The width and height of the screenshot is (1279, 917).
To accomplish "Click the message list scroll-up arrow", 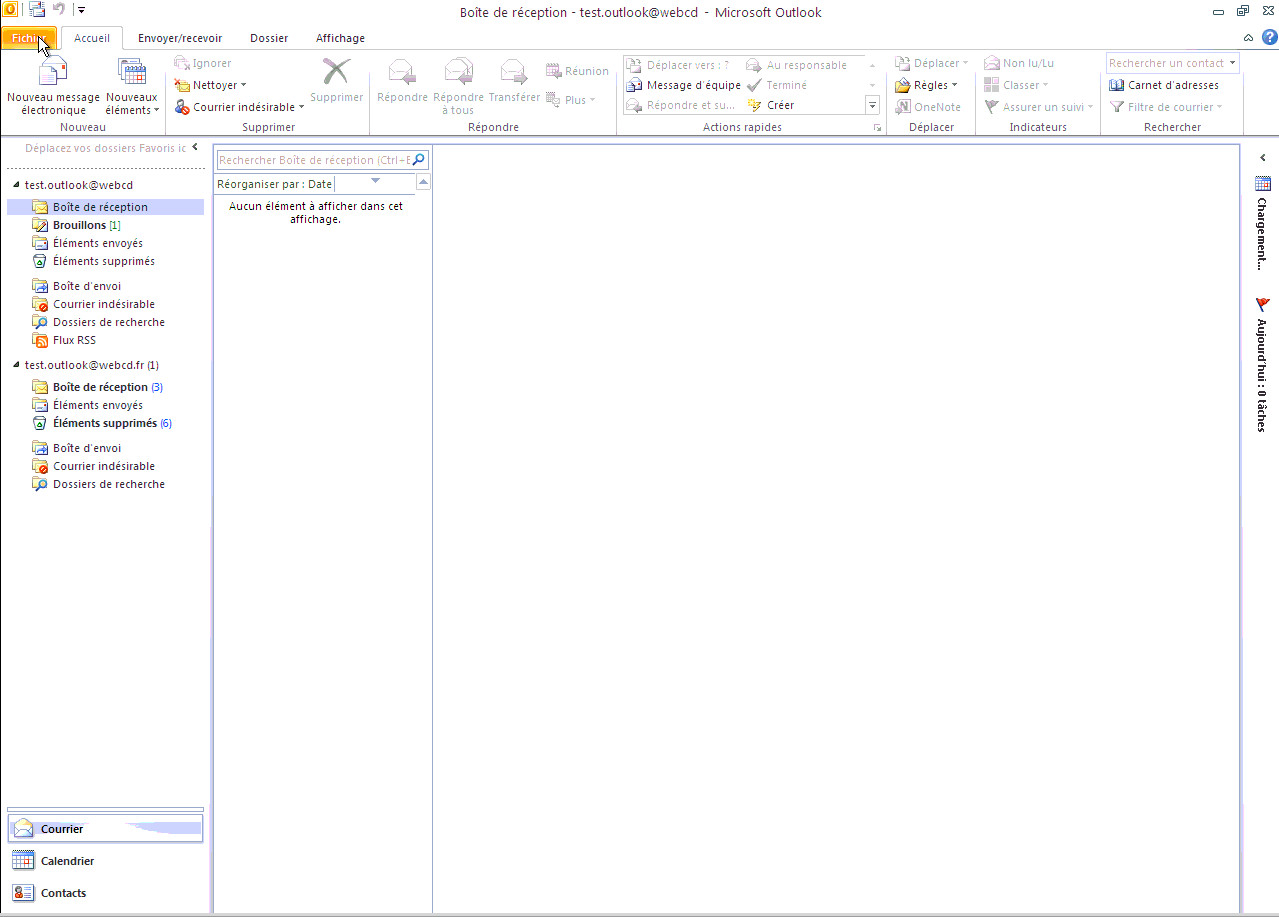I will point(423,182).
